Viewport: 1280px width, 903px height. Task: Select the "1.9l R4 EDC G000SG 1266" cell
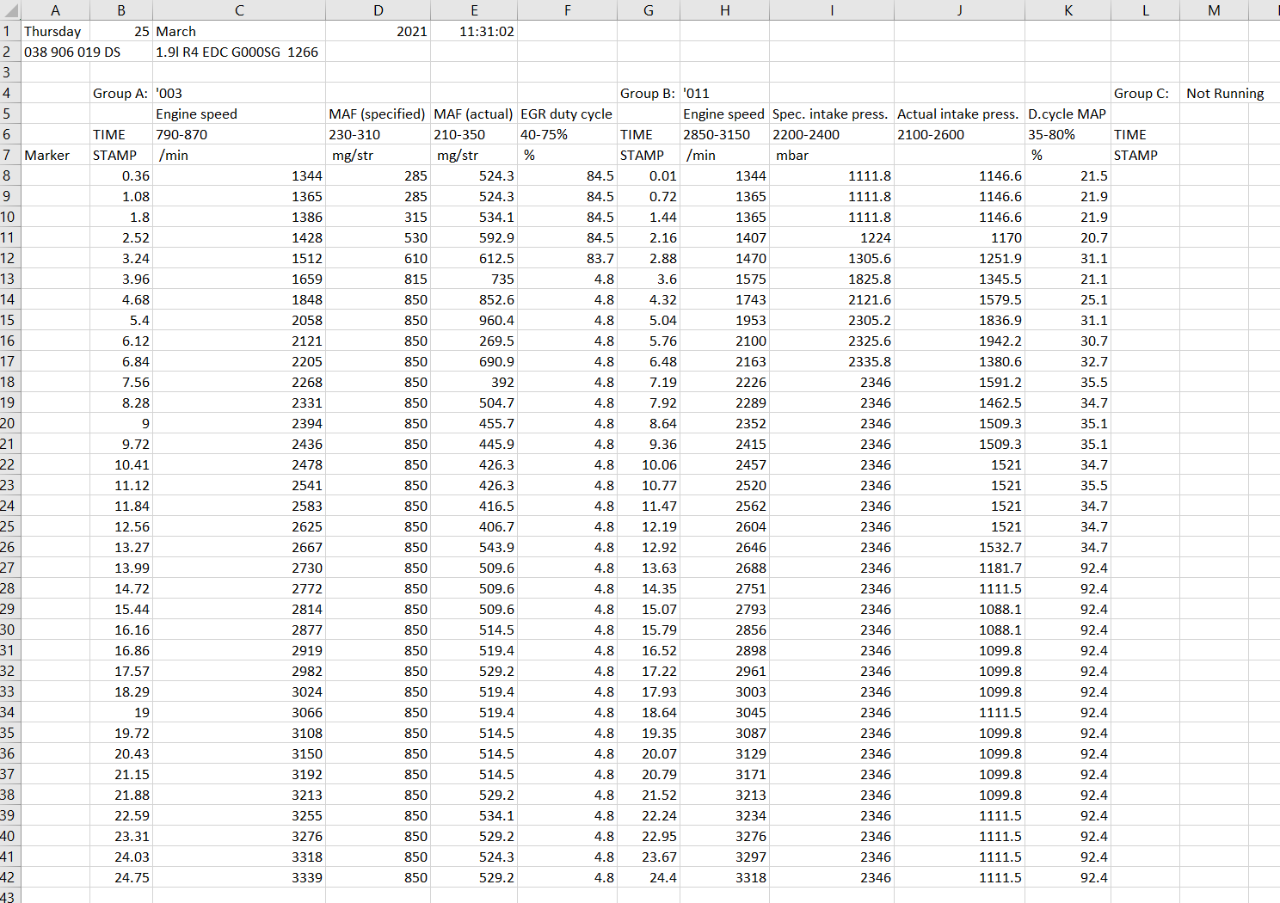tap(238, 52)
